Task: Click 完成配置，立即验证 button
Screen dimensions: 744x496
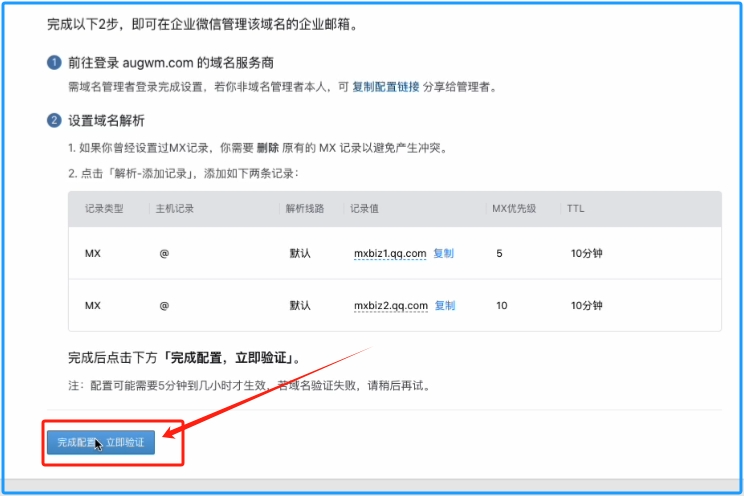Action: [x=101, y=442]
